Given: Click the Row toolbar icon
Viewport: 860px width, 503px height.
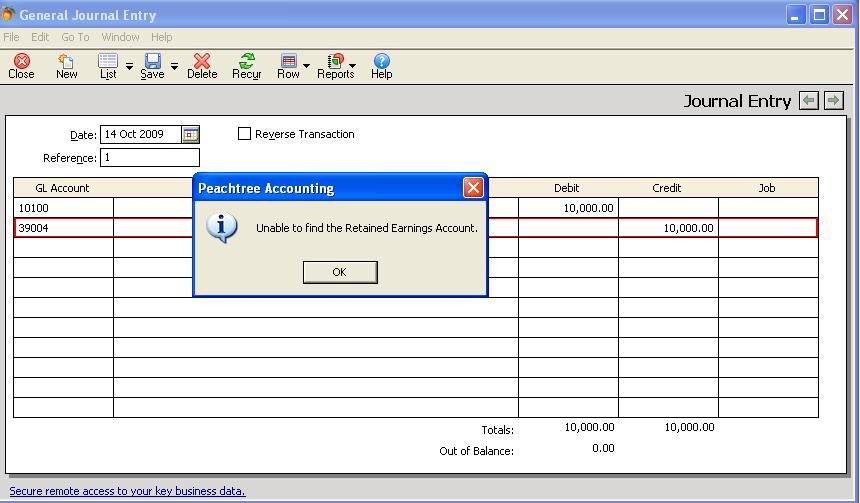Looking at the screenshot, I should coord(288,66).
